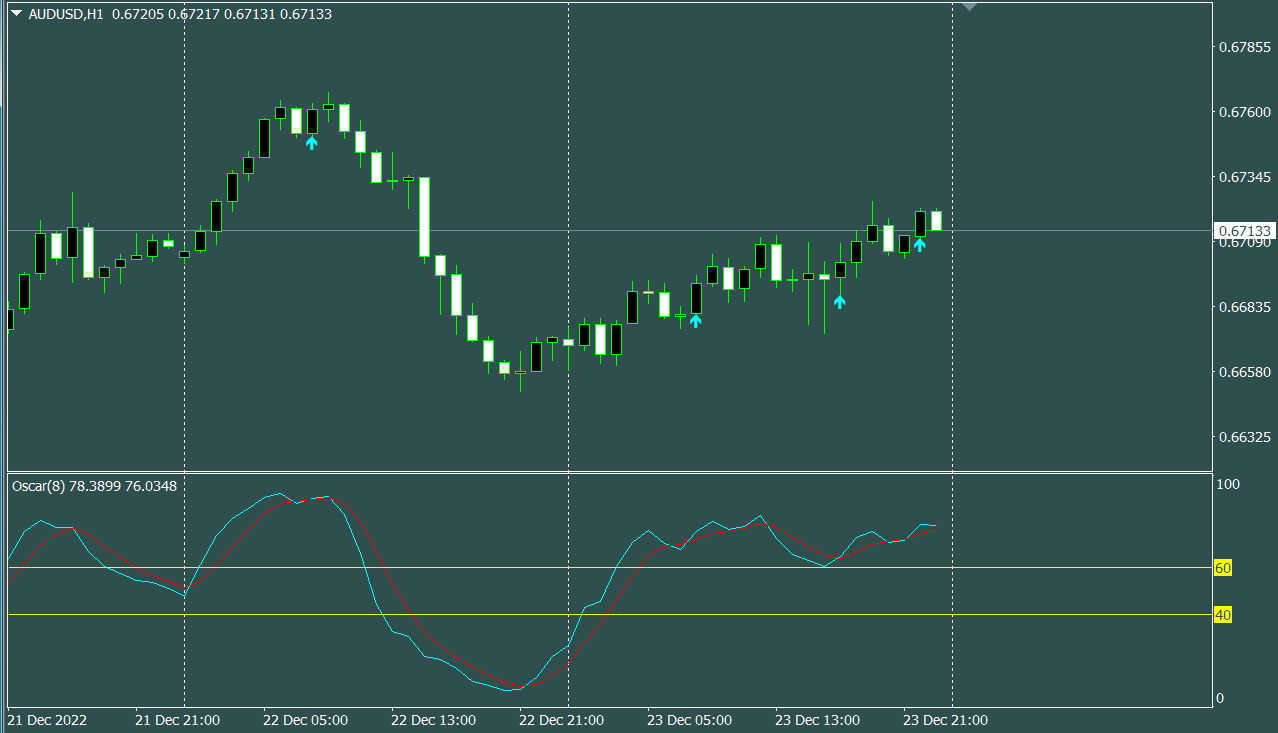Select the cyan arrow just after 23 Dec 13:00
The height and width of the screenshot is (733, 1278).
pyautogui.click(x=839, y=301)
